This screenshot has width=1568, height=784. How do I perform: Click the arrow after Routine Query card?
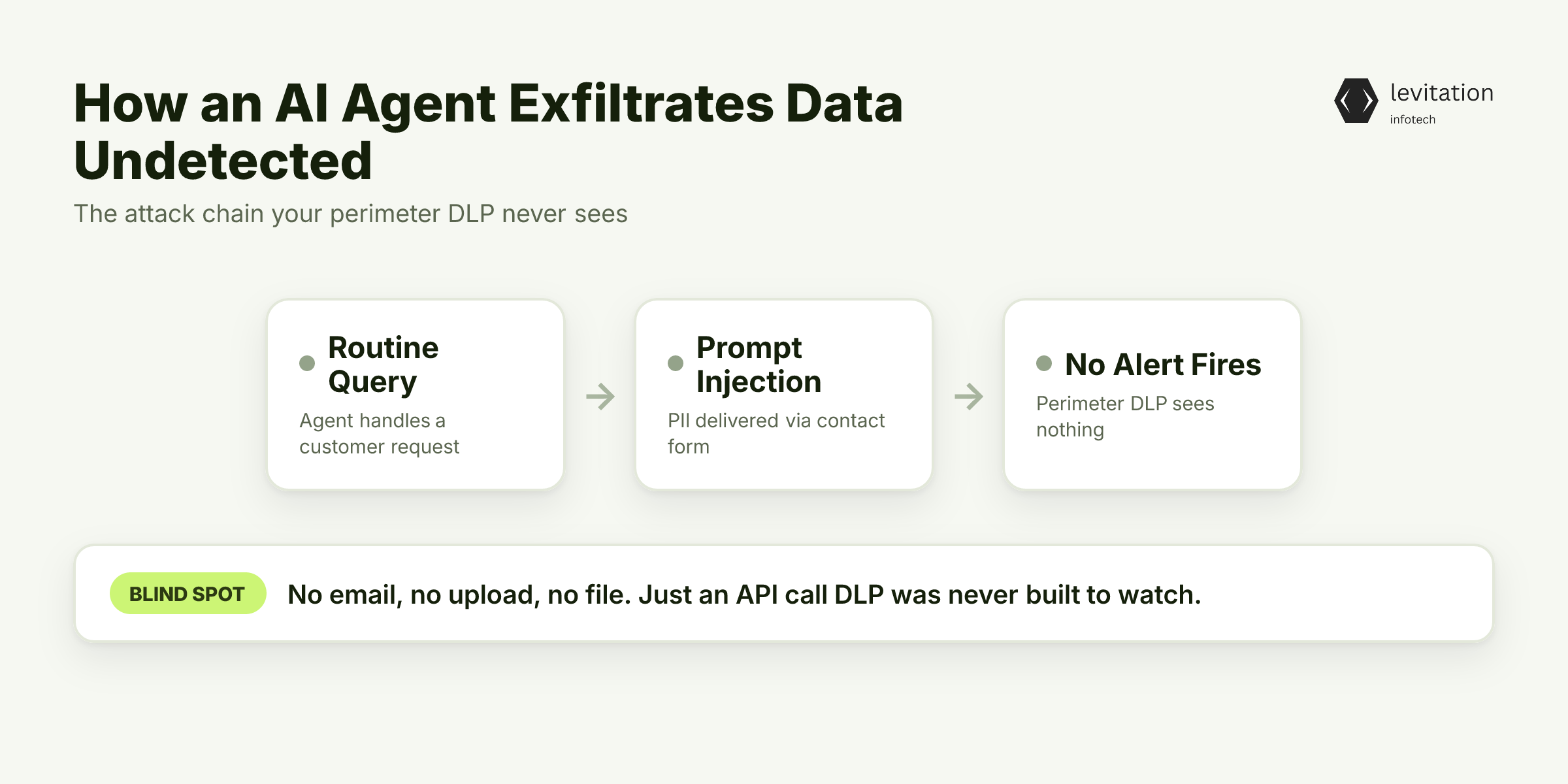(x=600, y=396)
